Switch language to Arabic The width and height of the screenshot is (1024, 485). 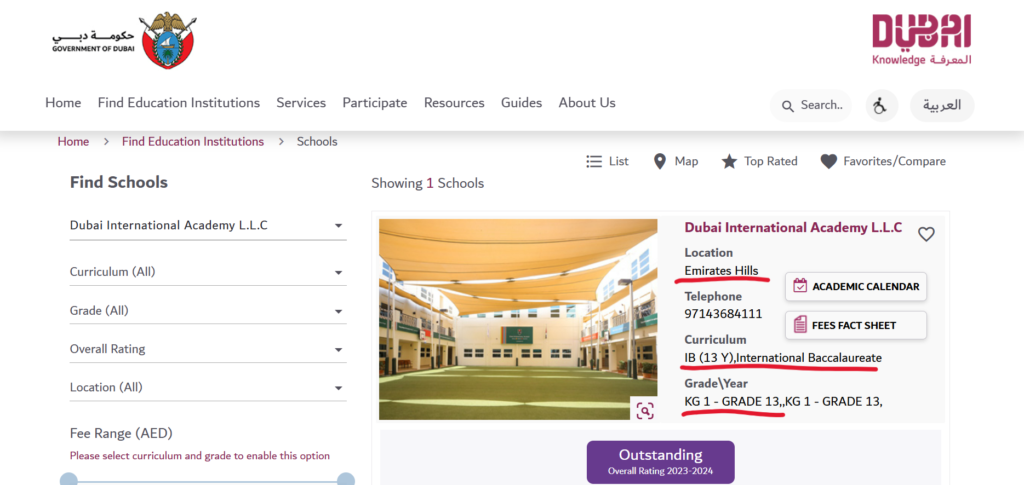[942, 105]
